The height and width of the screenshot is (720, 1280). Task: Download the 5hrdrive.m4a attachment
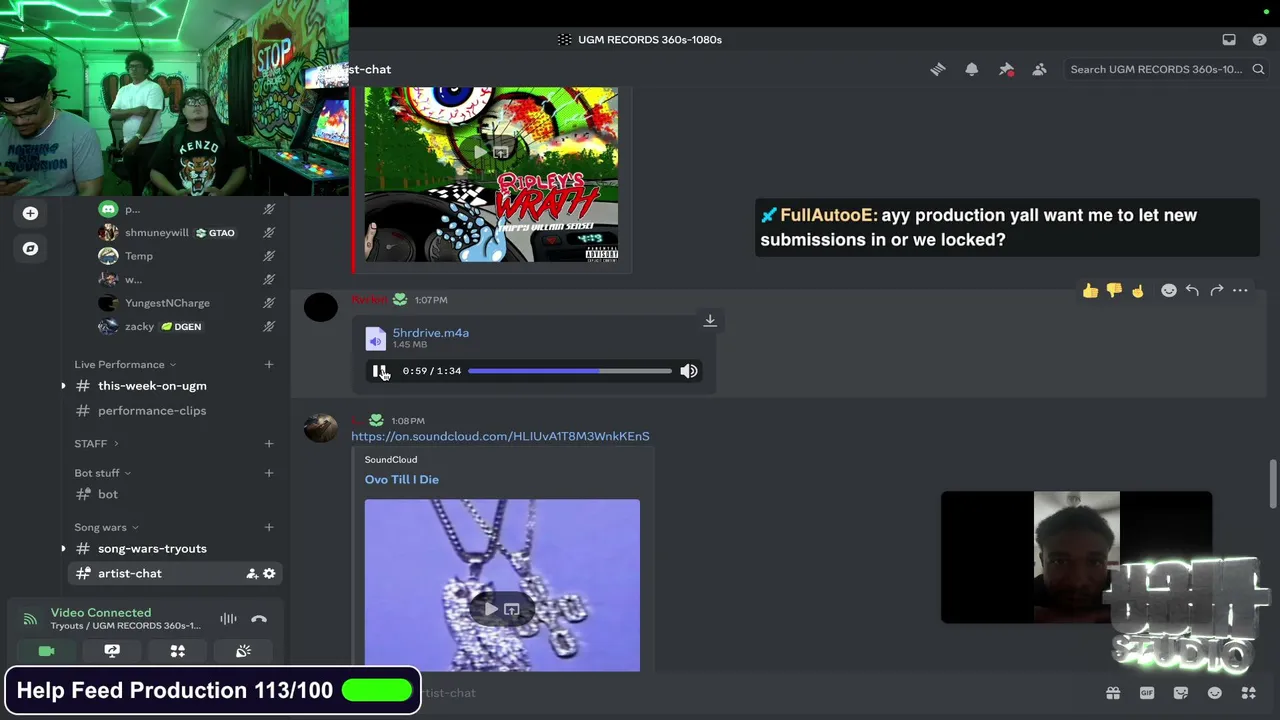710,321
